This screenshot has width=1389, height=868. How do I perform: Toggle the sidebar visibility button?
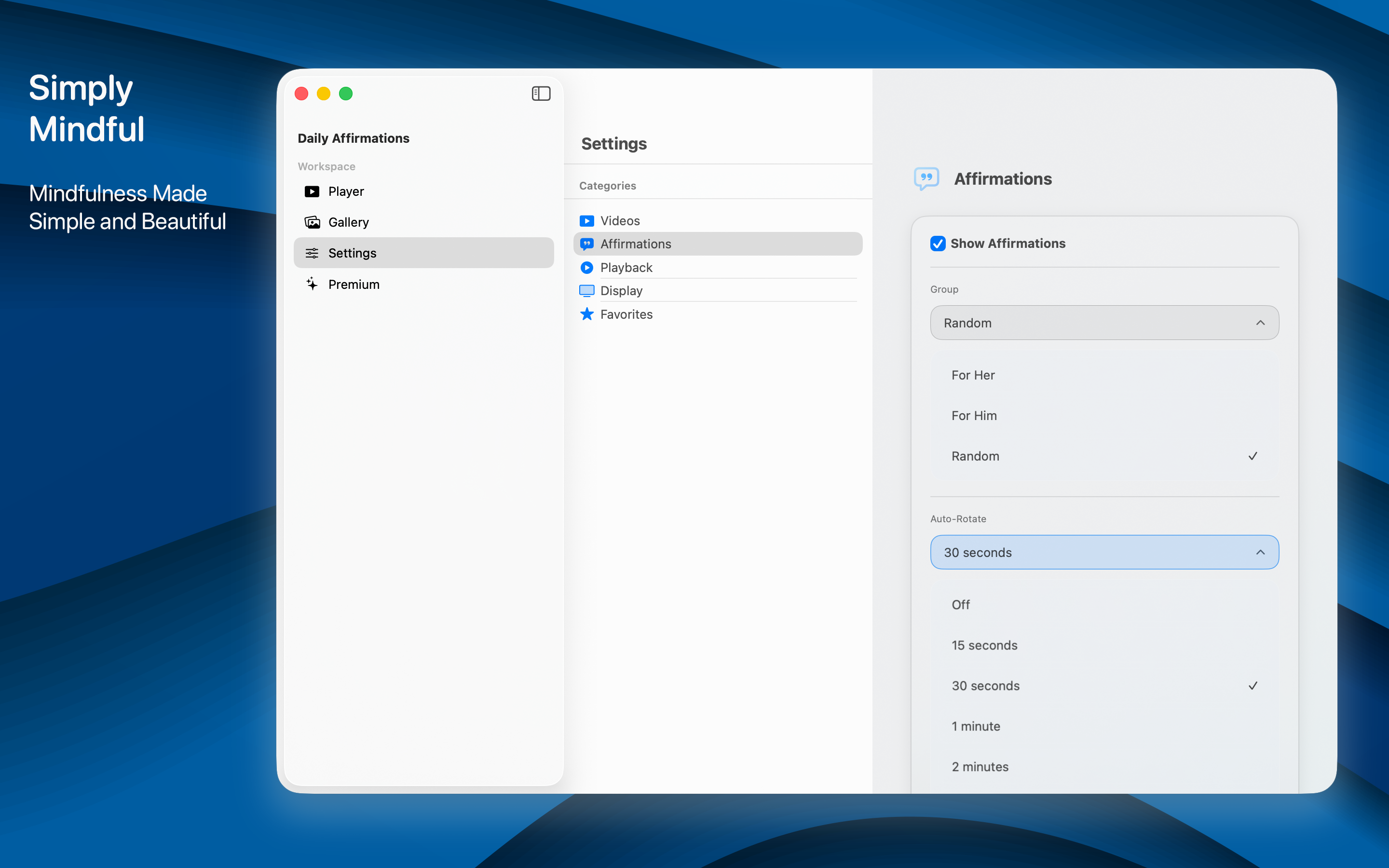540,93
